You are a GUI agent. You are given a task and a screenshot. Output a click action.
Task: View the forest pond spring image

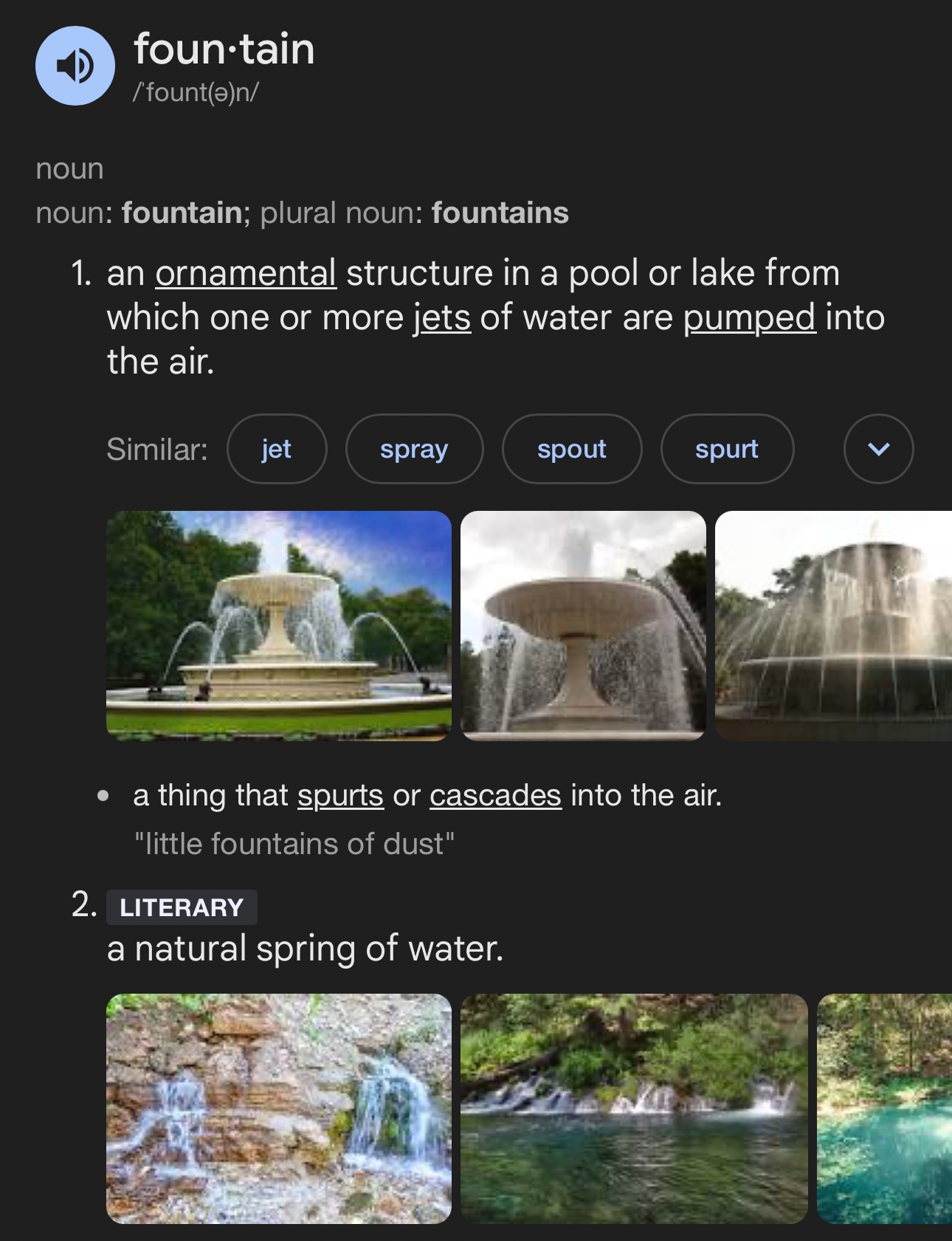[x=634, y=1108]
